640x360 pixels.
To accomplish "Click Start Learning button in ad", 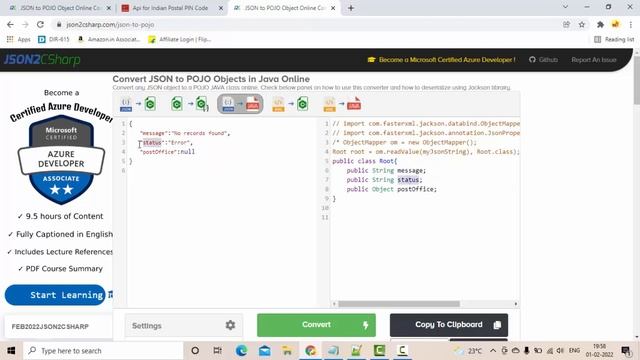I will 55,295.
